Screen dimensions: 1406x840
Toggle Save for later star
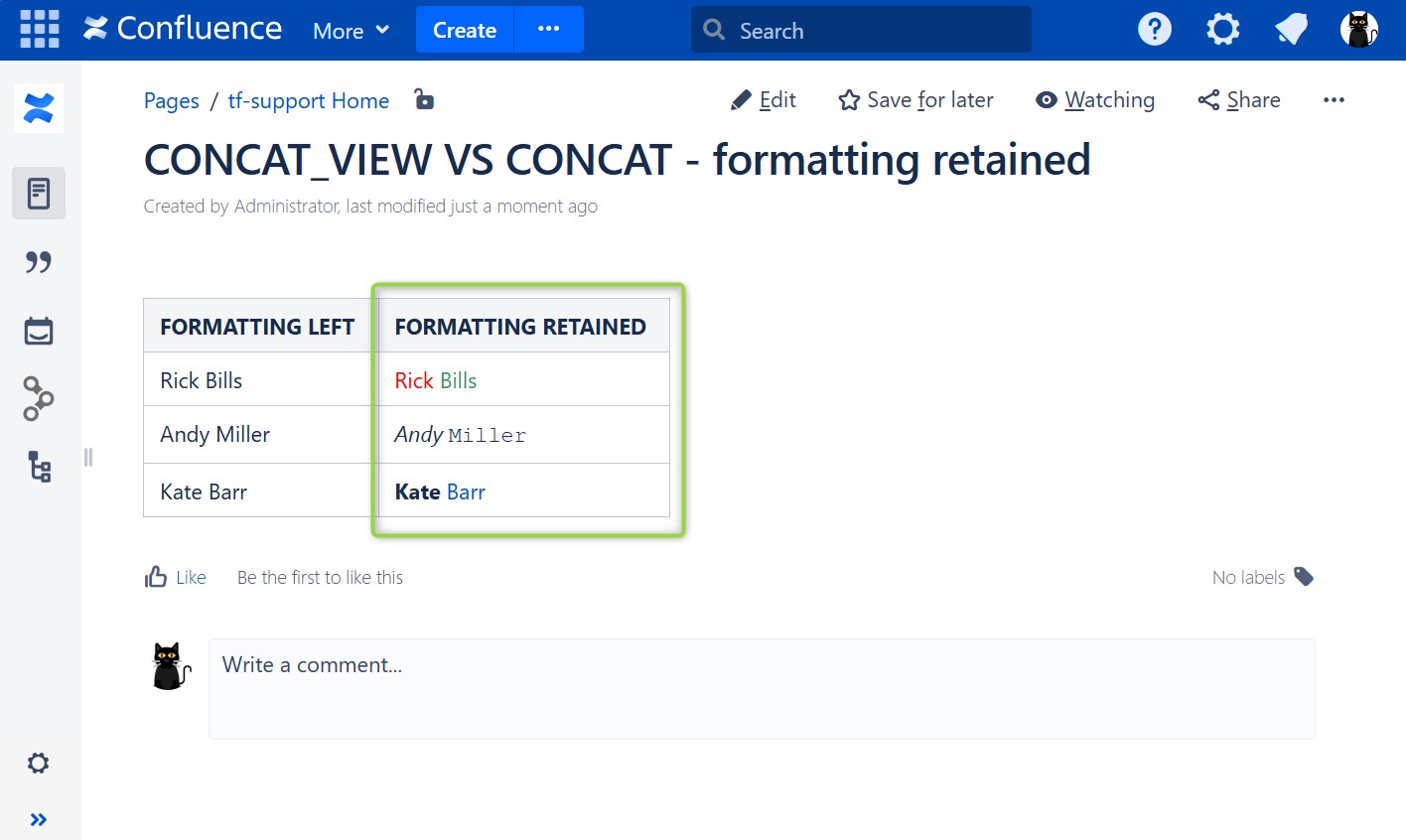tap(915, 100)
